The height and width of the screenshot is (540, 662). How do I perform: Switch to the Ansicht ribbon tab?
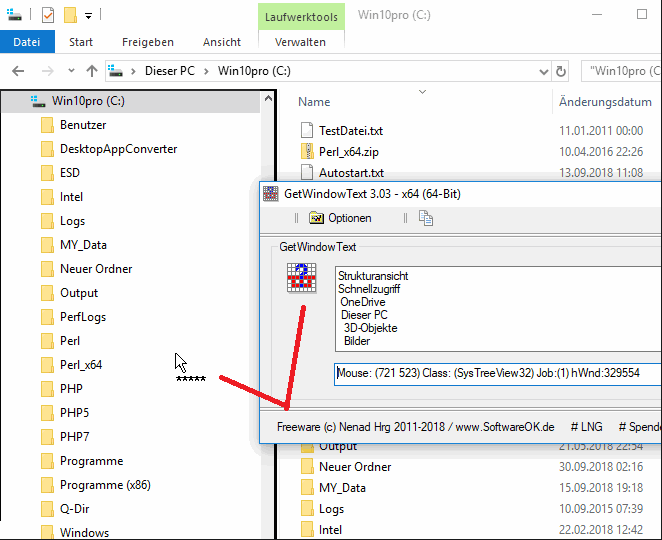222,42
